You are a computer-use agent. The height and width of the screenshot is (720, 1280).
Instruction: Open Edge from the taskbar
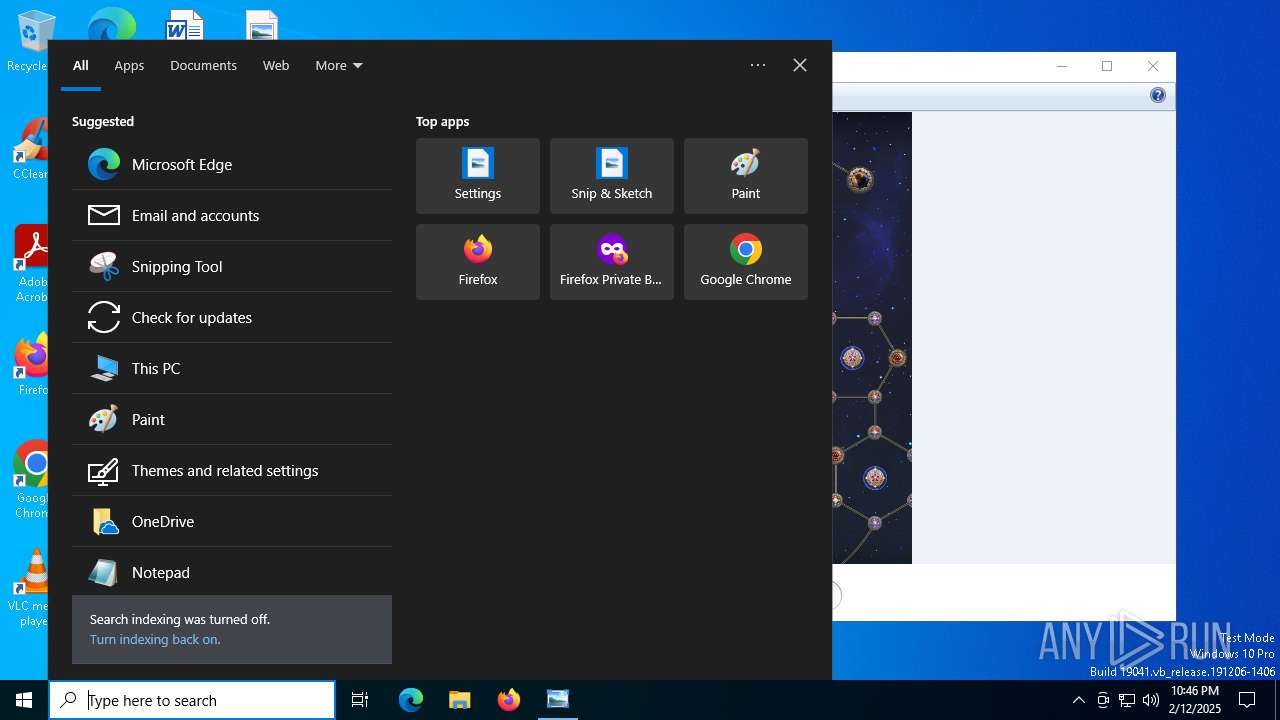(x=411, y=700)
